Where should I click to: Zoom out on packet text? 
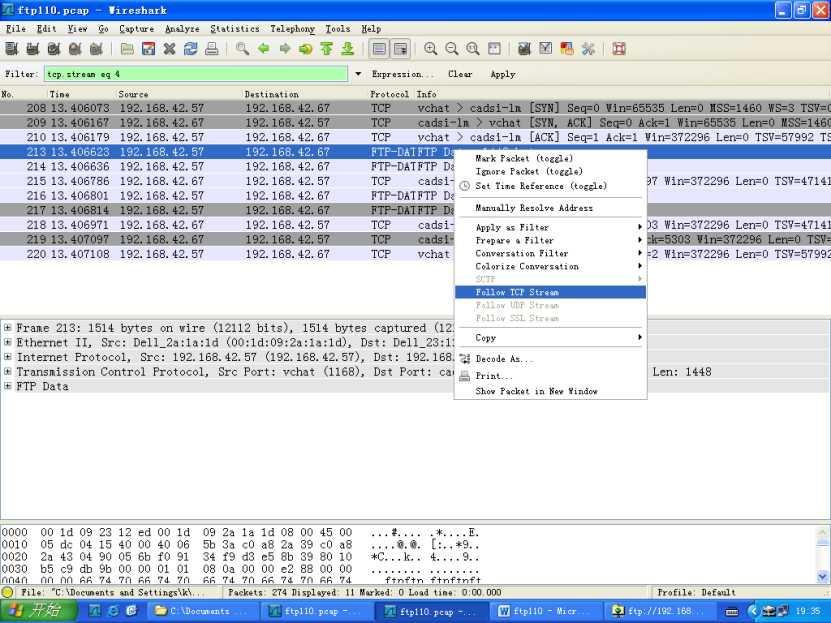tap(452, 49)
